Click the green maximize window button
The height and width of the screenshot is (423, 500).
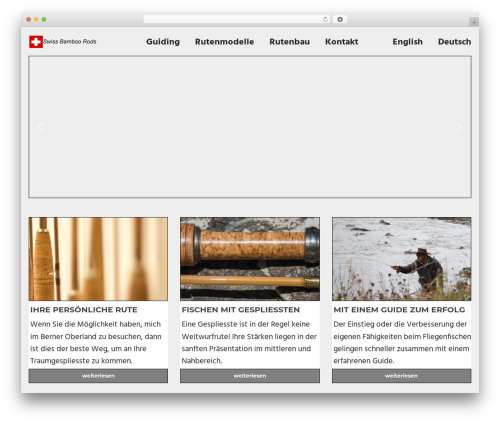tap(44, 20)
